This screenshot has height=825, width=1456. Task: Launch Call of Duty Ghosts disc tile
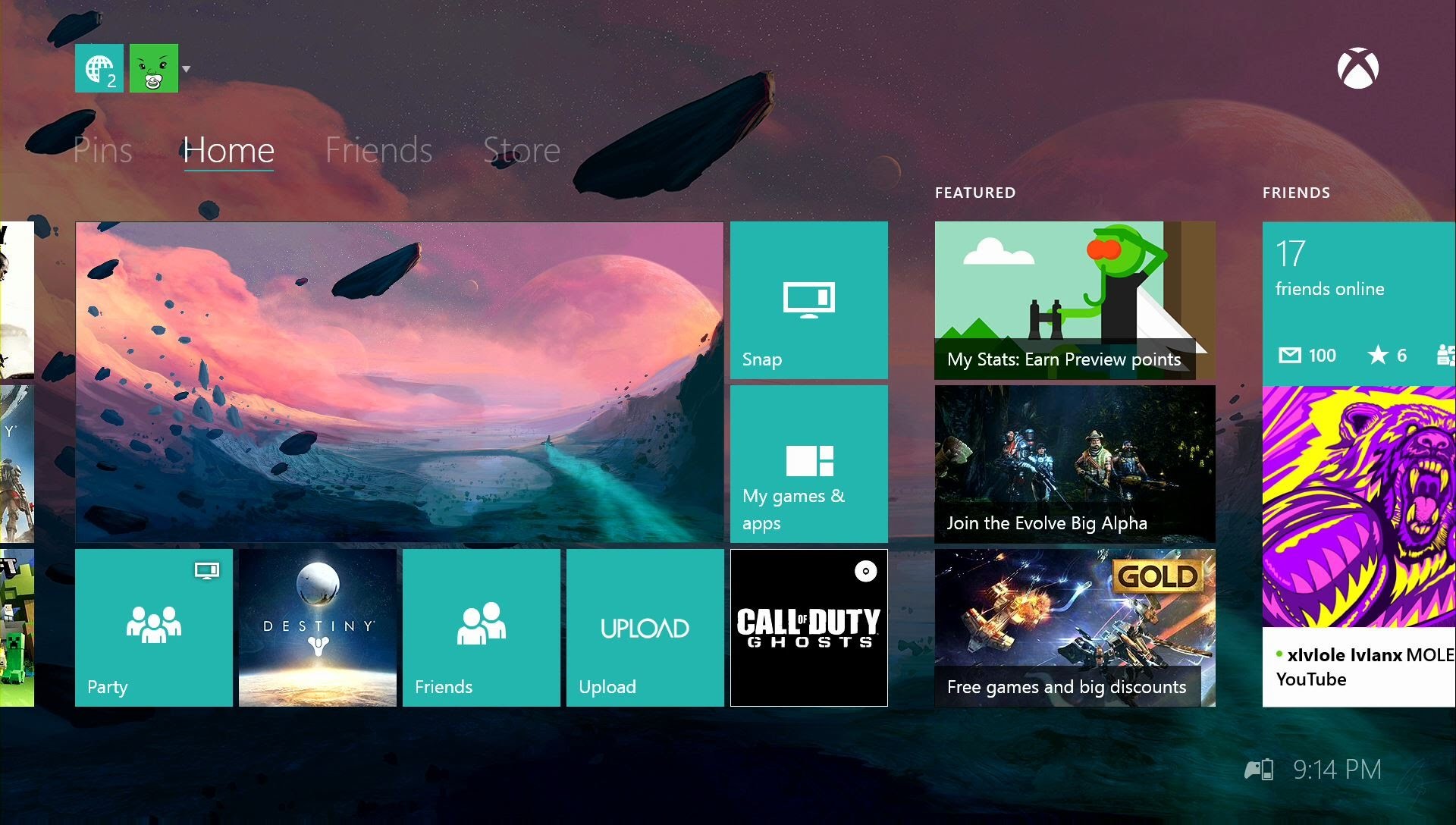[808, 628]
